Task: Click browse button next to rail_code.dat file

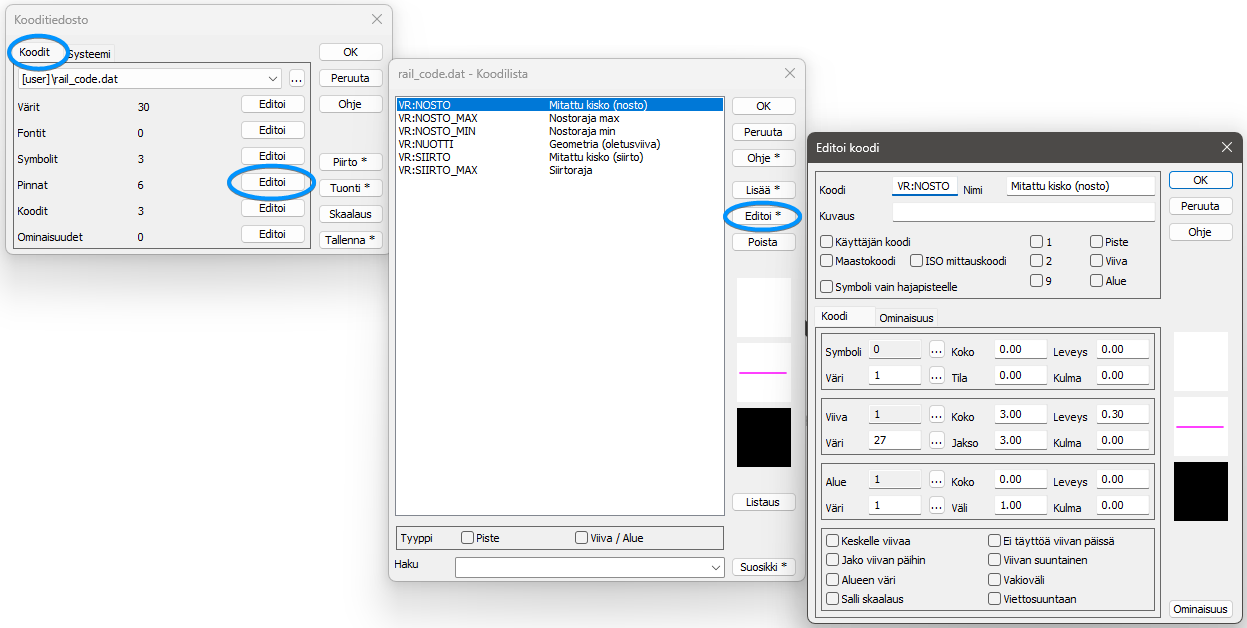Action: 296,78
